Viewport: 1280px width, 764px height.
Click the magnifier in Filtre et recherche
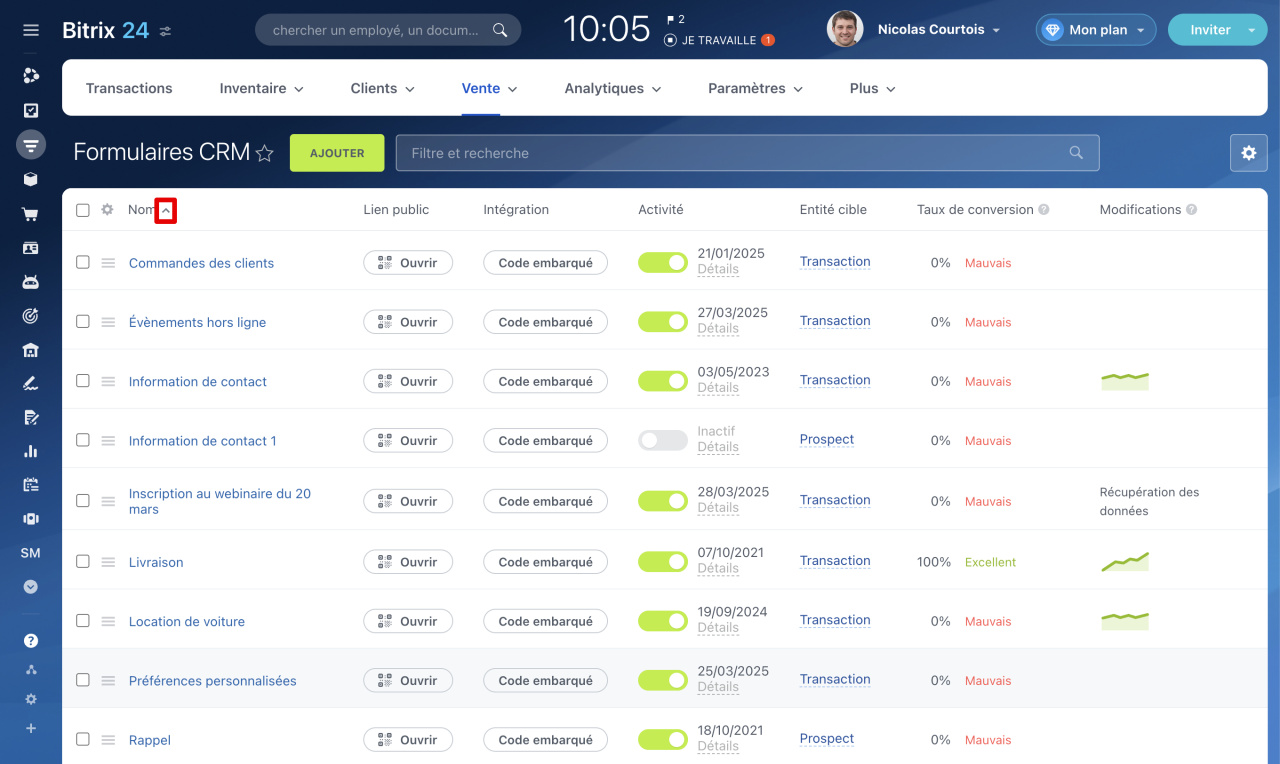[1076, 153]
